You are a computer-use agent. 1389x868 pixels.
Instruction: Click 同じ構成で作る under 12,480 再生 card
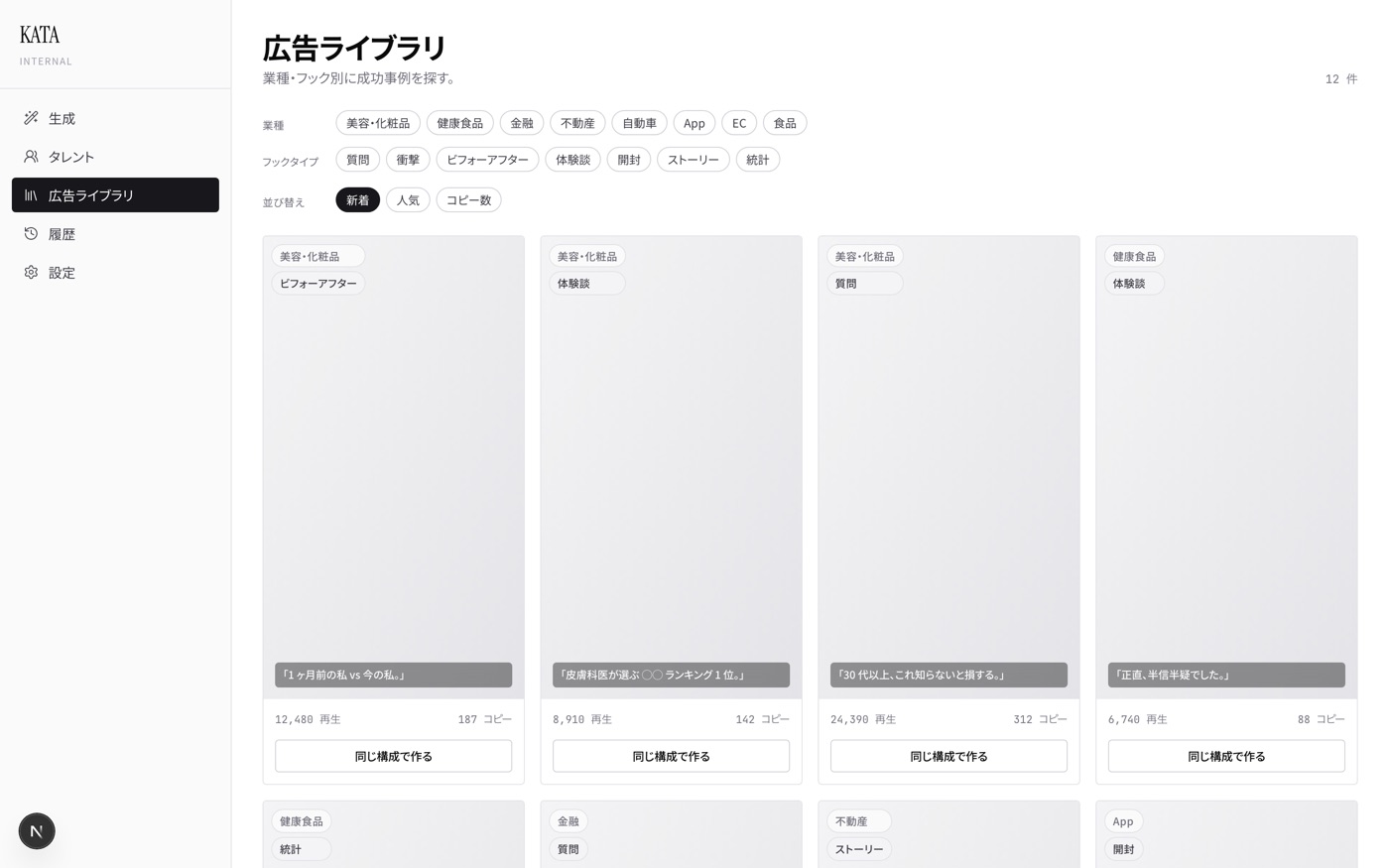[x=394, y=756]
